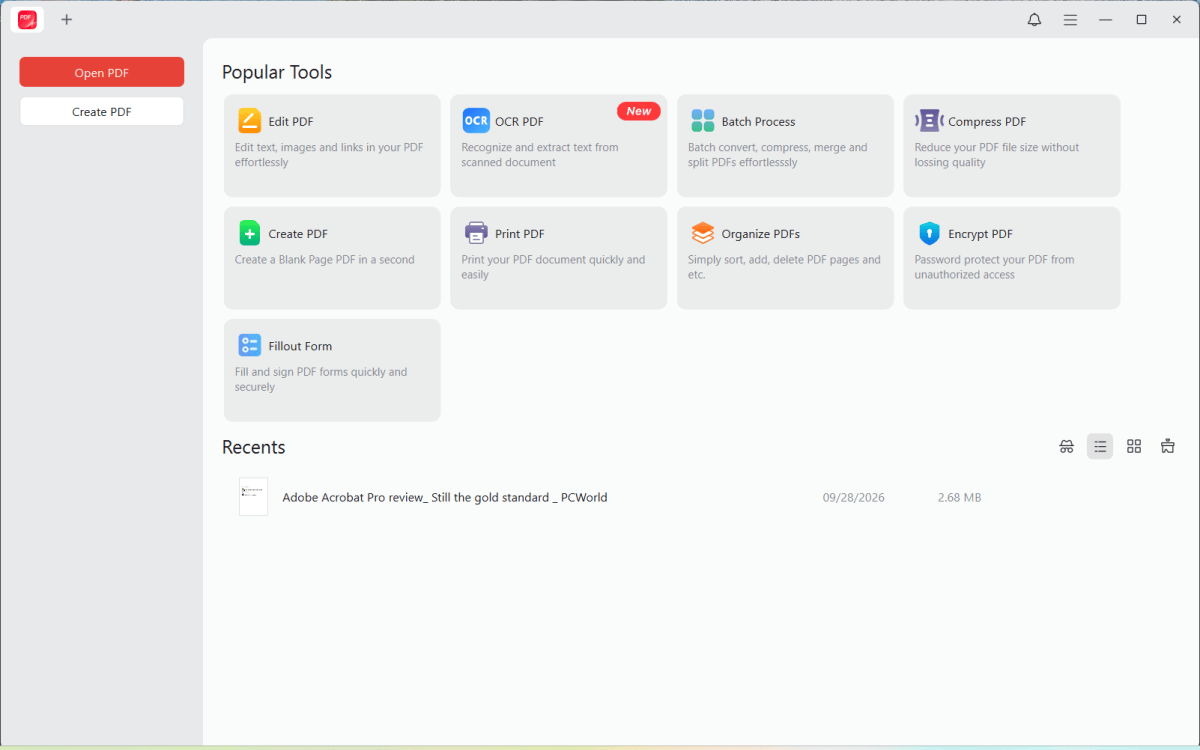
Task: Open notifications with the bell icon
Action: [1034, 20]
